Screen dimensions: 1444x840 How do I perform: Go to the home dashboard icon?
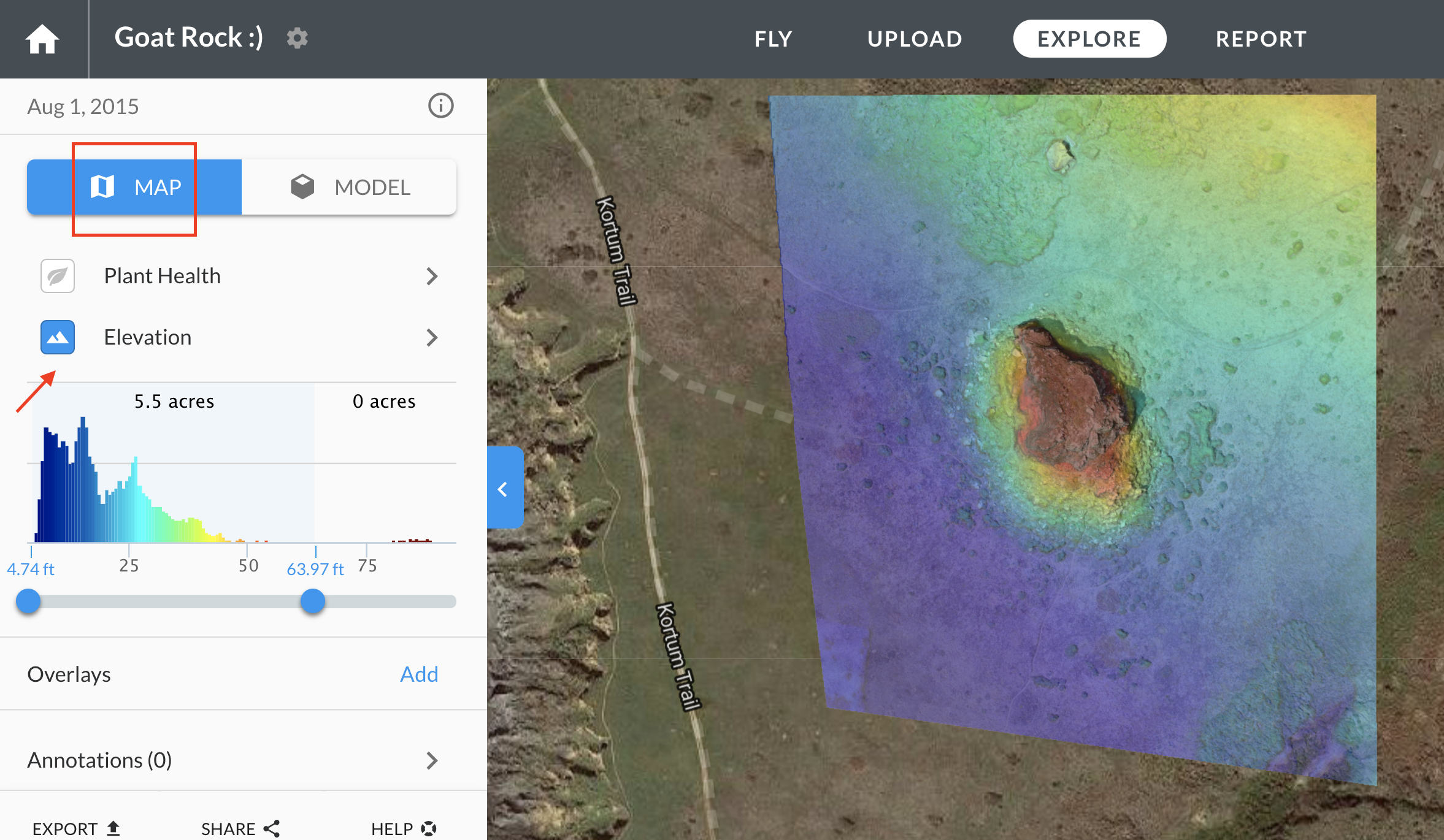[42, 39]
